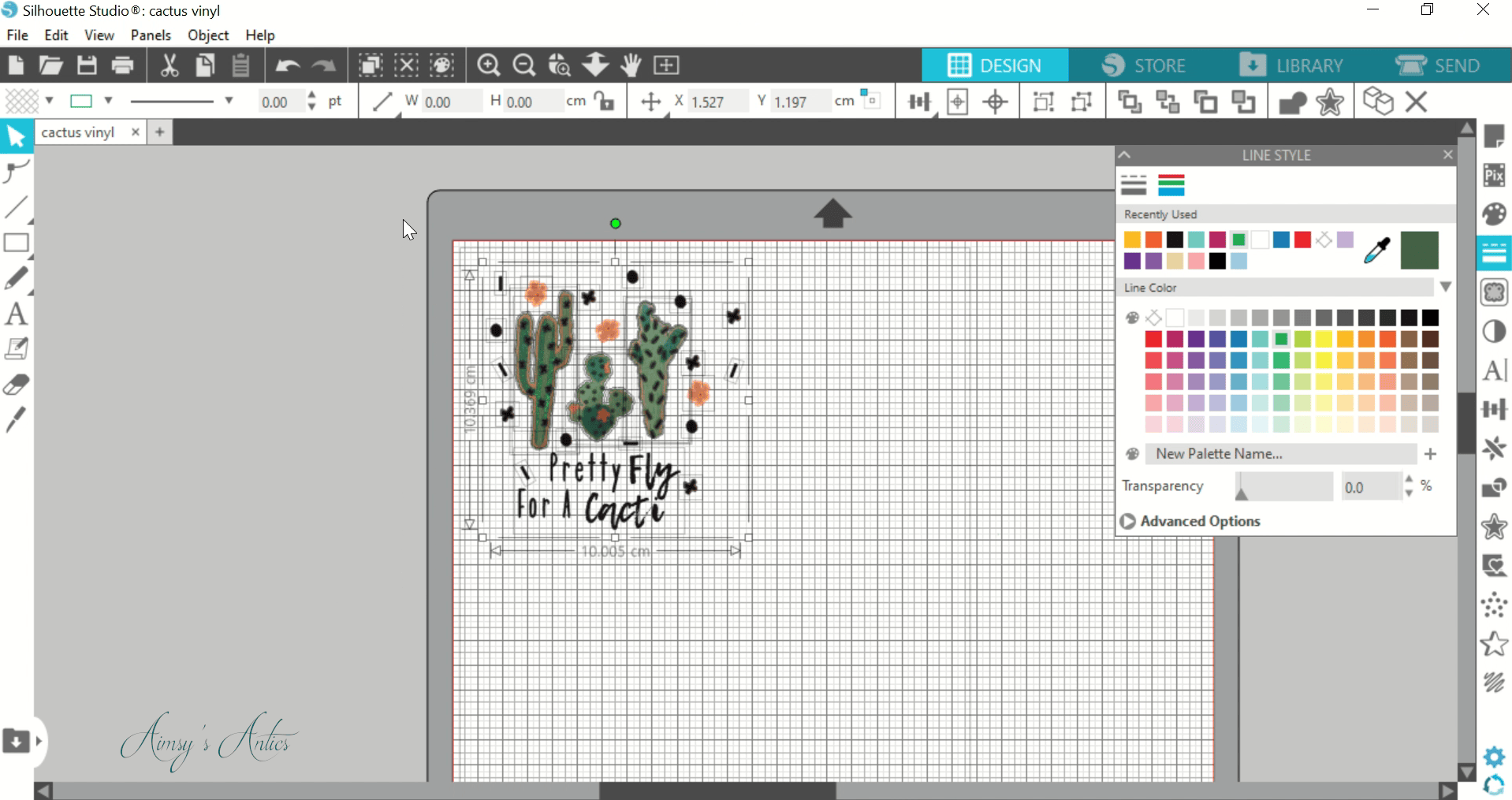Expand the Line Color palette menu arrow

coord(1445,287)
